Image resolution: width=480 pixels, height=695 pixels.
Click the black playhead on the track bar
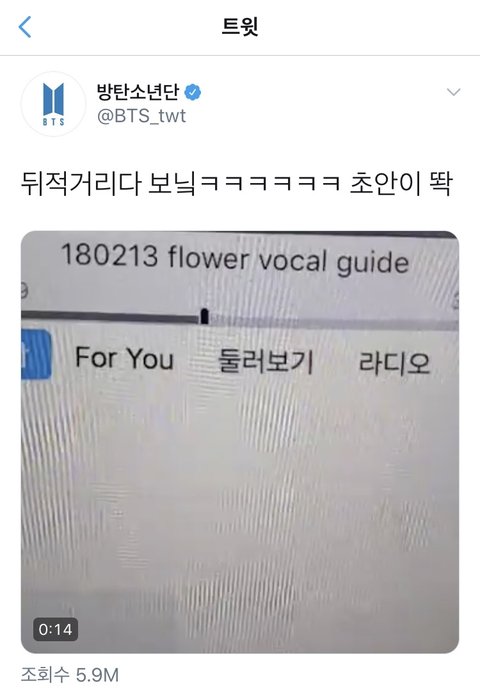coord(204,316)
